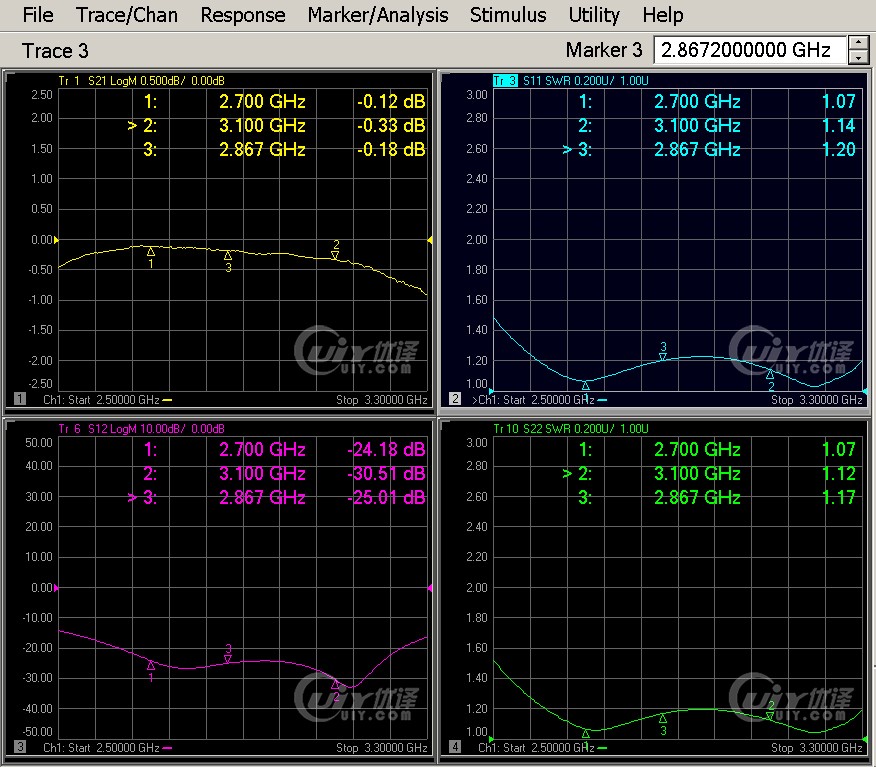The width and height of the screenshot is (876, 768).
Task: Increment Marker 3 frequency with up arrow
Action: click(x=858, y=43)
